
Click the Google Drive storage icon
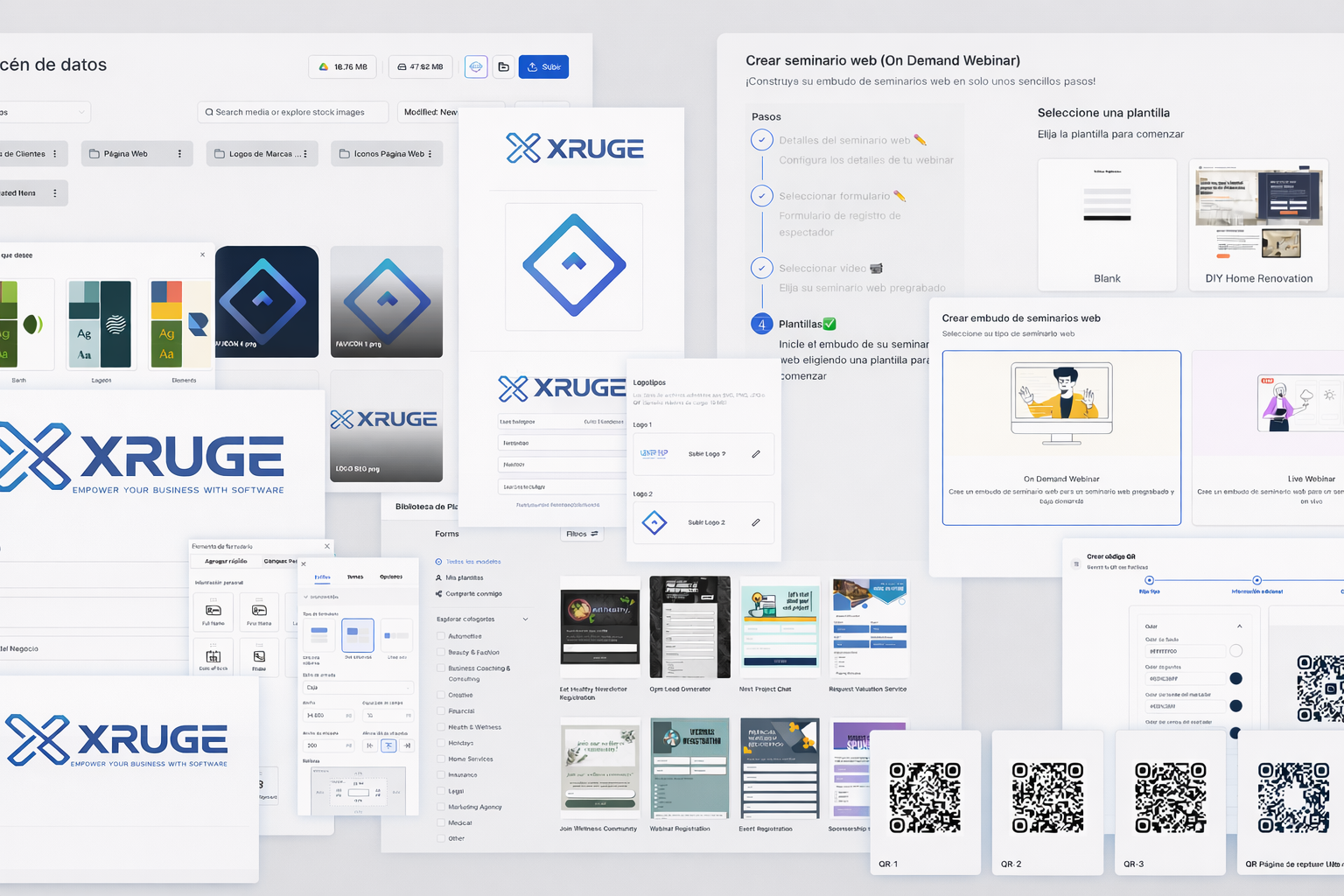(324, 67)
